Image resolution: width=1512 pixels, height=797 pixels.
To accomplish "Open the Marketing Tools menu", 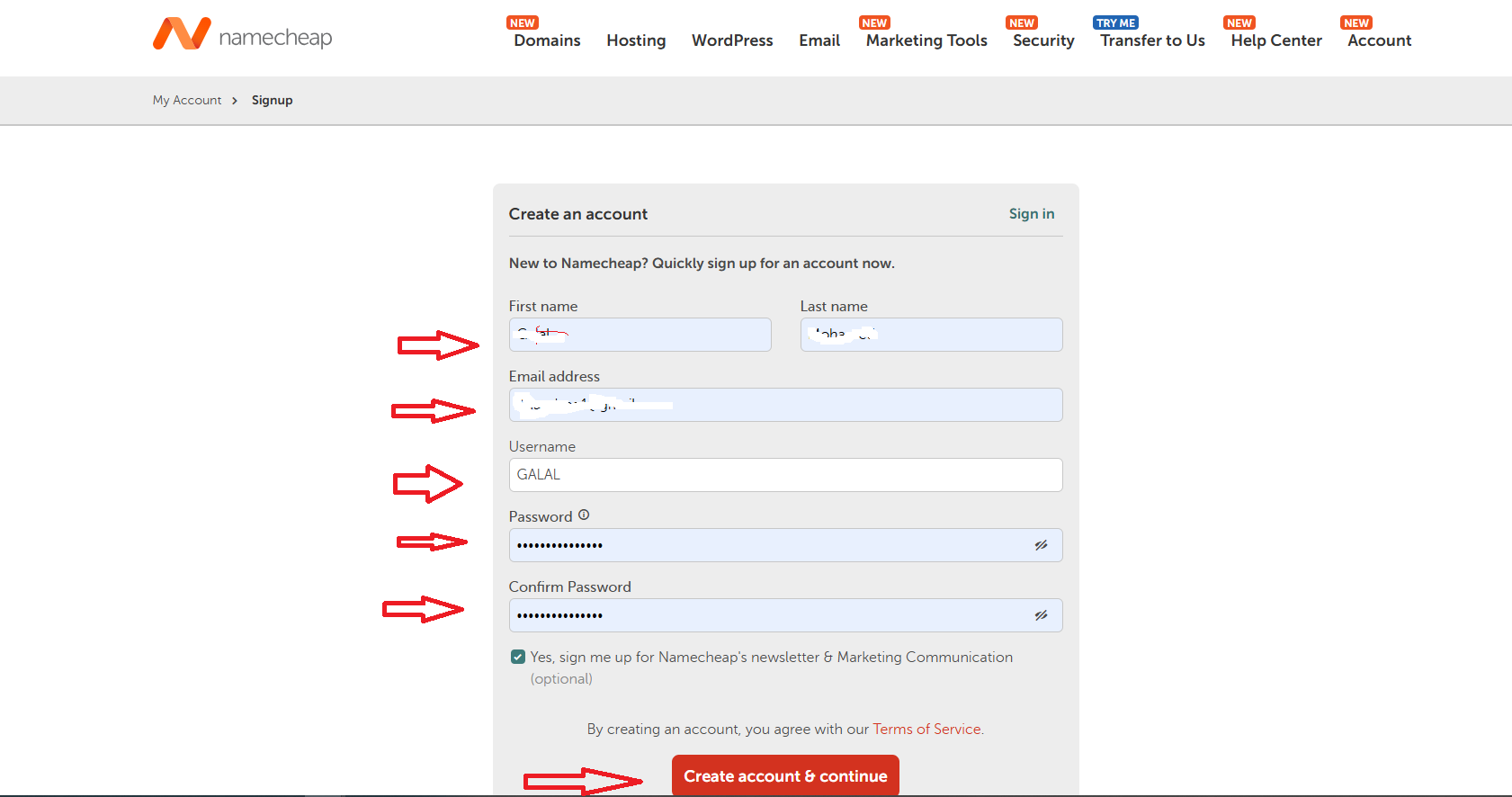I will tap(926, 40).
